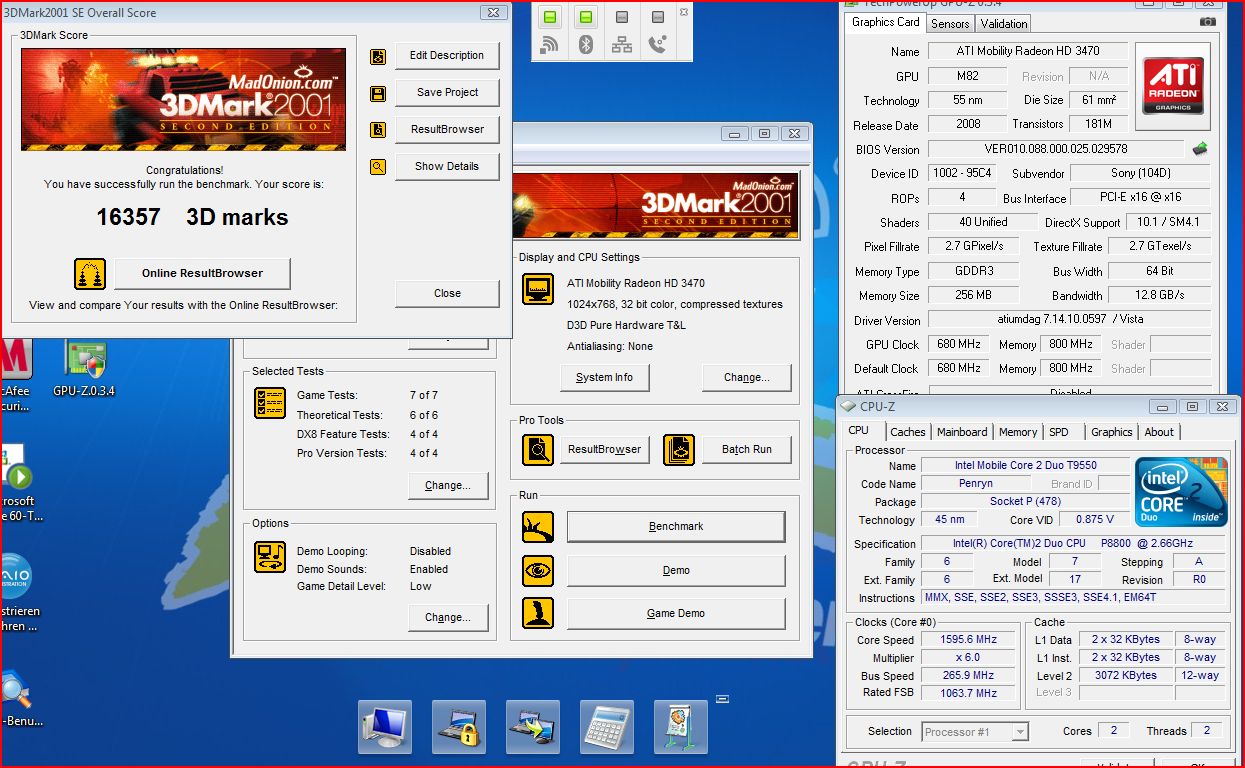Viewport: 1245px width, 768px height.
Task: Click the Batch Run button
Action: click(x=747, y=450)
